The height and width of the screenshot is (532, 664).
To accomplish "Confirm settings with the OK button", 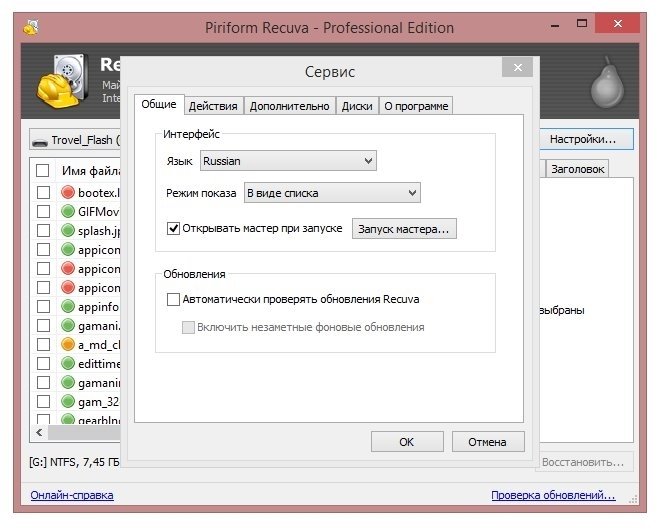I will pyautogui.click(x=406, y=441).
